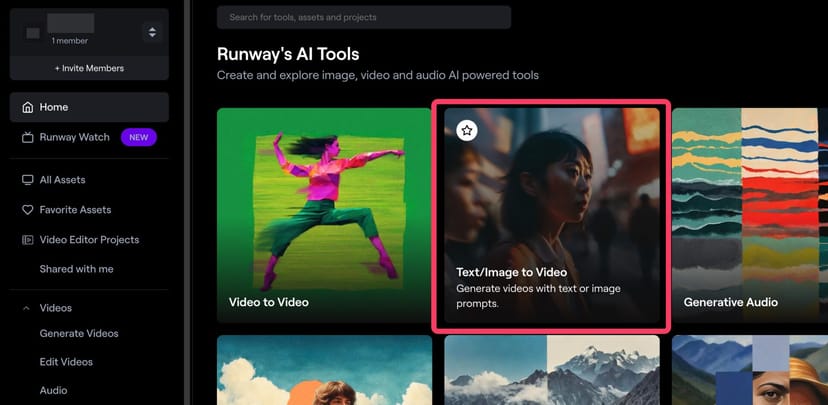This screenshot has width=828, height=405.
Task: Collapse the Videos section chevron
Action: click(x=26, y=308)
